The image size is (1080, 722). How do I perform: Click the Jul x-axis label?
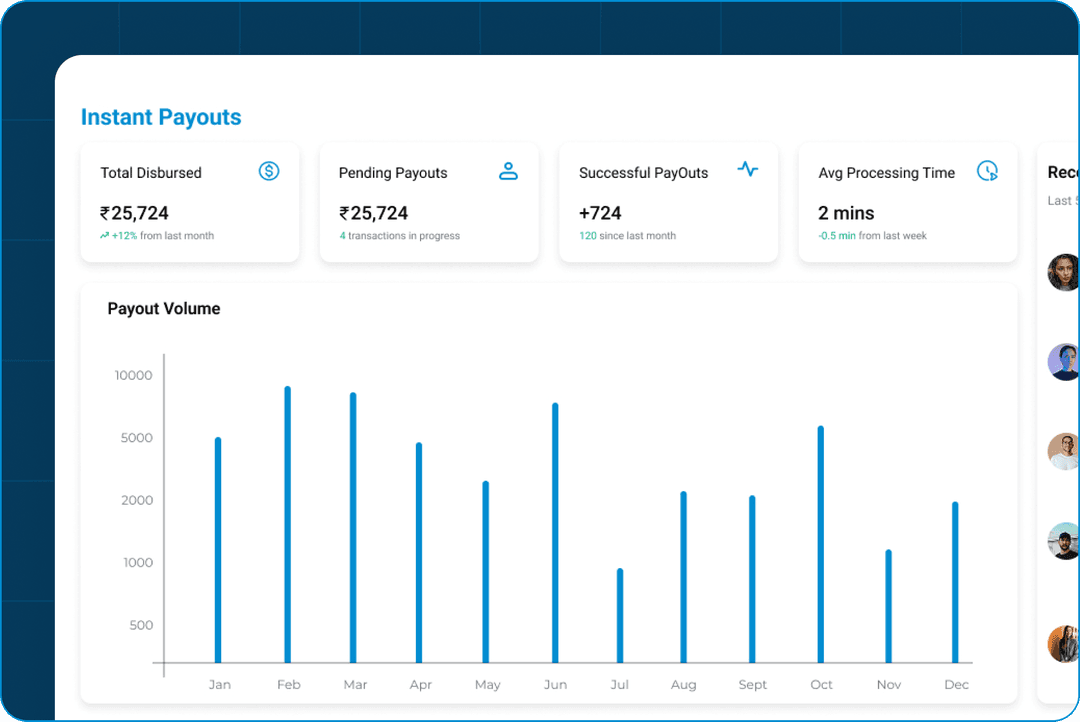(619, 685)
